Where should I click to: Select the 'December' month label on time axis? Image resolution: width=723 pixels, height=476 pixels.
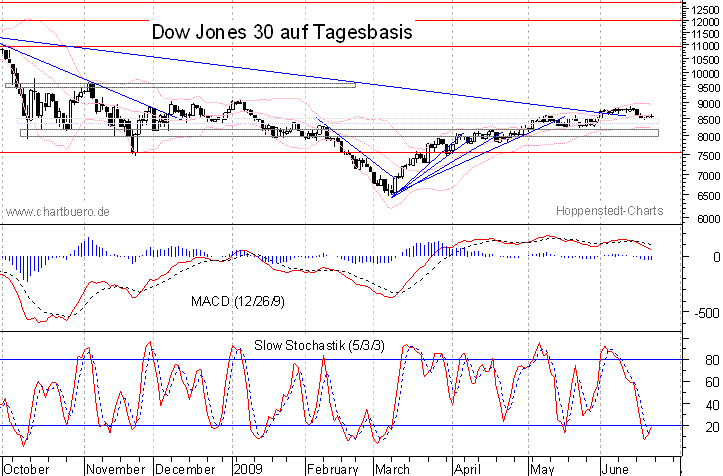click(185, 469)
